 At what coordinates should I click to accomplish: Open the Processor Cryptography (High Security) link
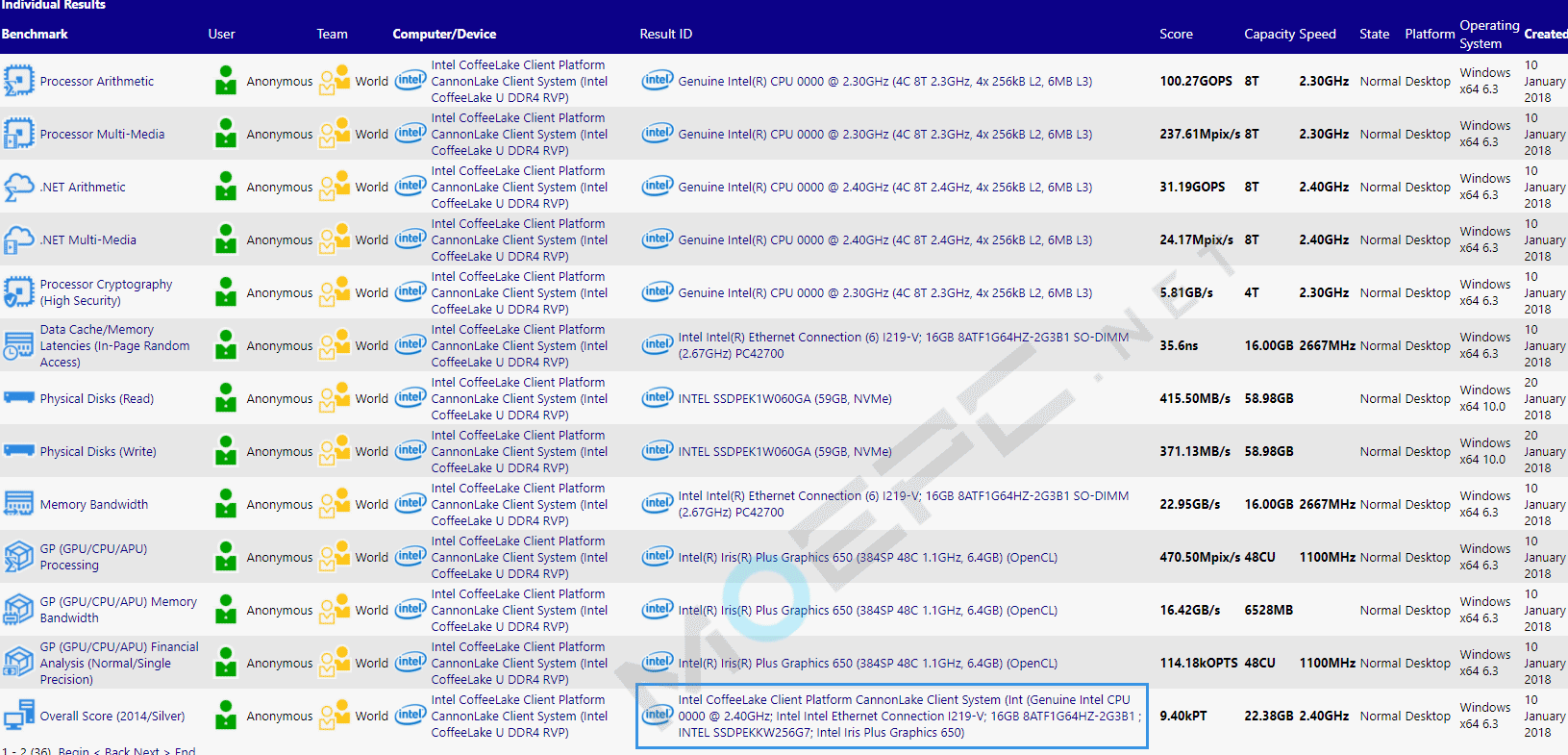coord(106,292)
